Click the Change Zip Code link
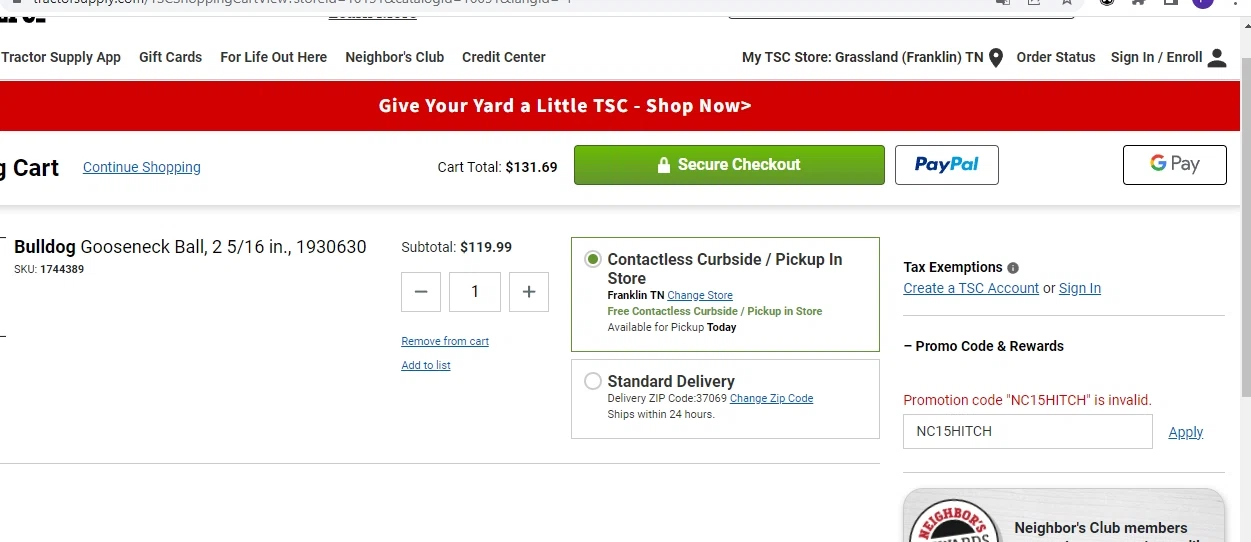Viewport: 1251px width, 542px height. (771, 398)
